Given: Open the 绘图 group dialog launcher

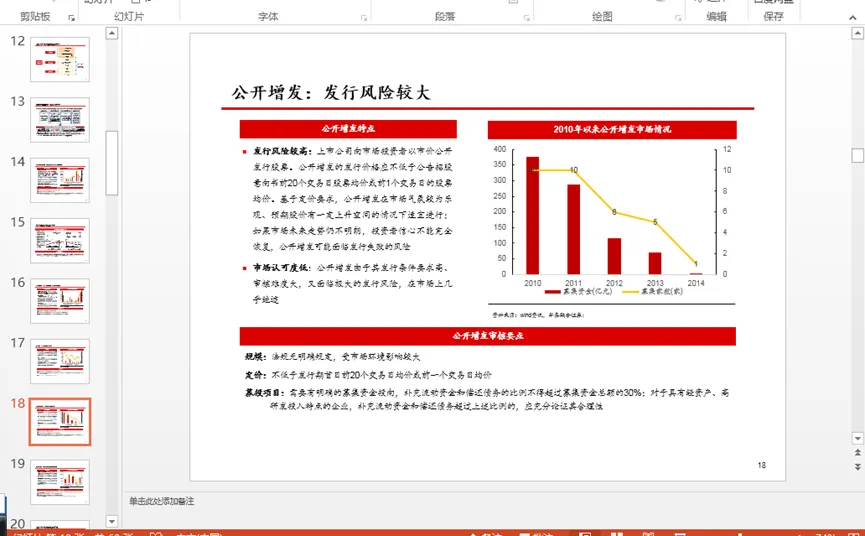Looking at the screenshot, I should [x=678, y=18].
